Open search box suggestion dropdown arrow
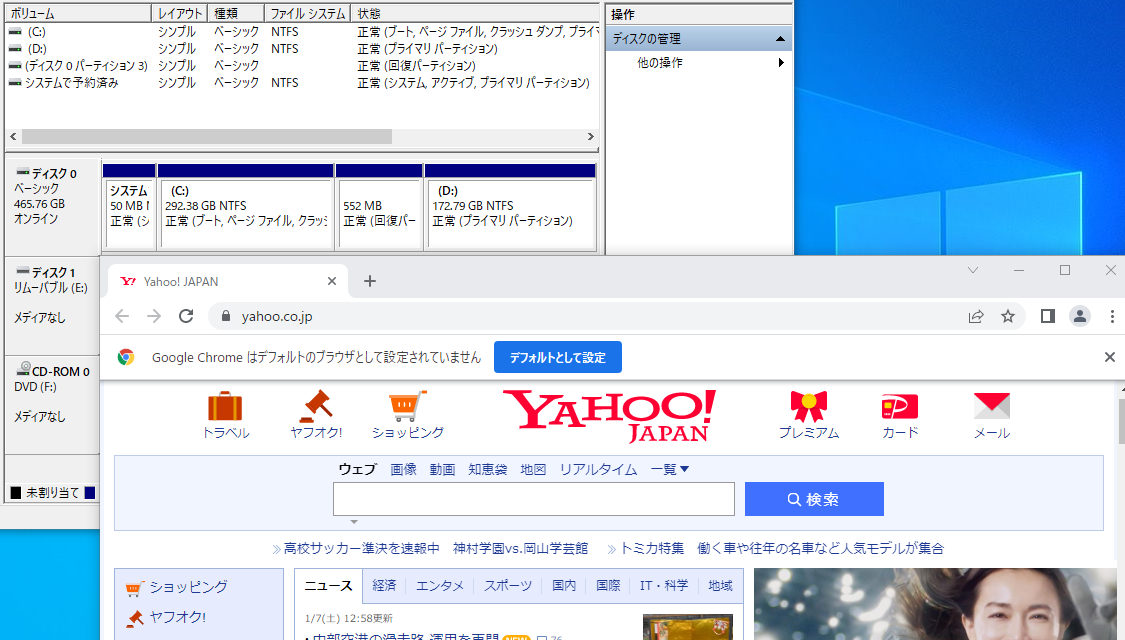1125x640 pixels. coord(354,522)
